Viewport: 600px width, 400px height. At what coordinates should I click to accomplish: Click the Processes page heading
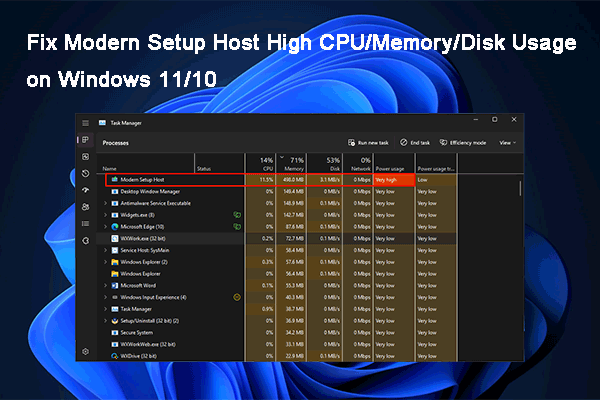(116, 143)
